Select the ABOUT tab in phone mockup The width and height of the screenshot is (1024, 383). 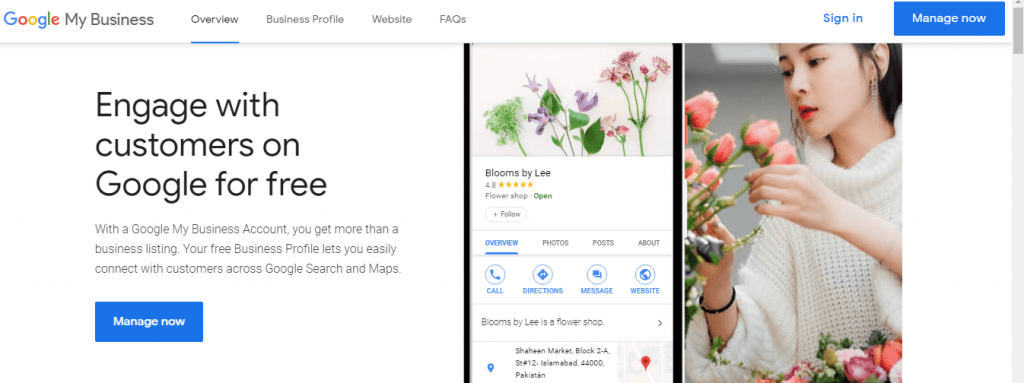tap(648, 243)
